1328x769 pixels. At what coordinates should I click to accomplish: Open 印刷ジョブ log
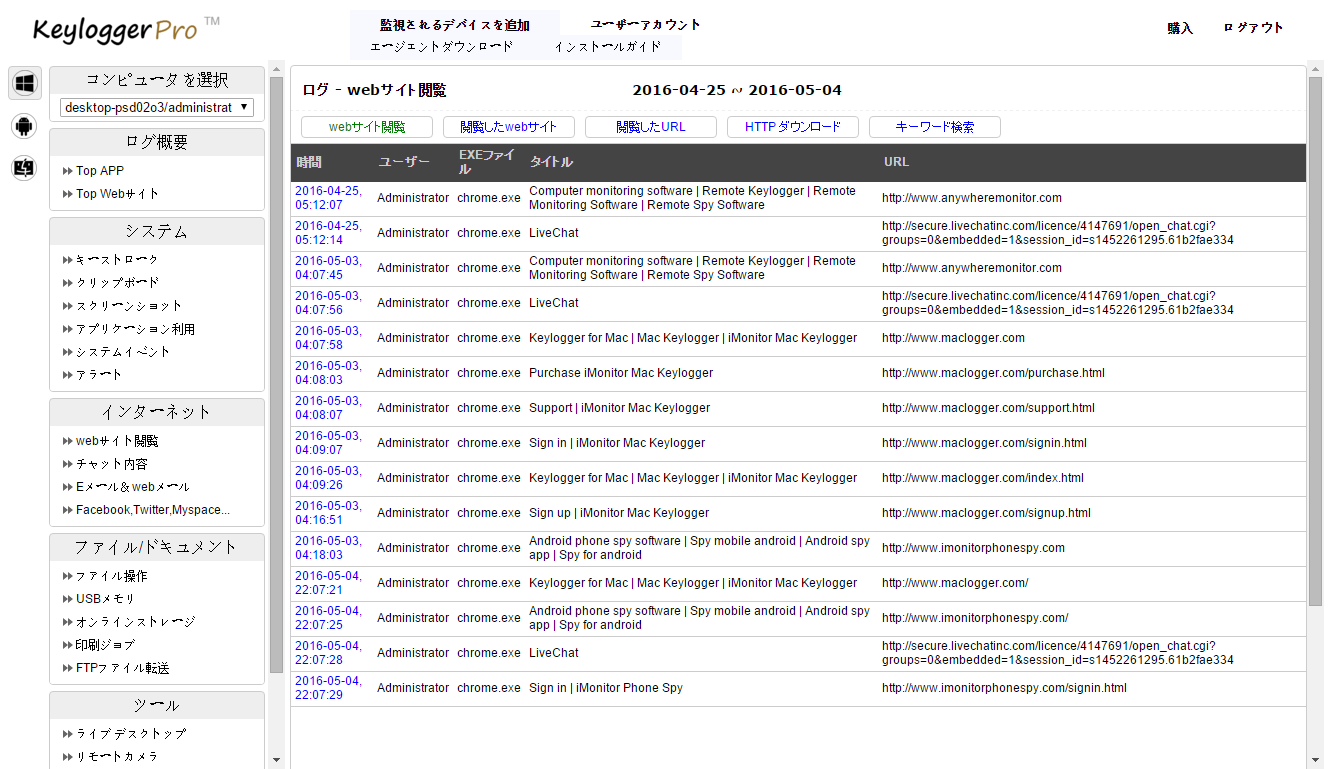point(105,645)
